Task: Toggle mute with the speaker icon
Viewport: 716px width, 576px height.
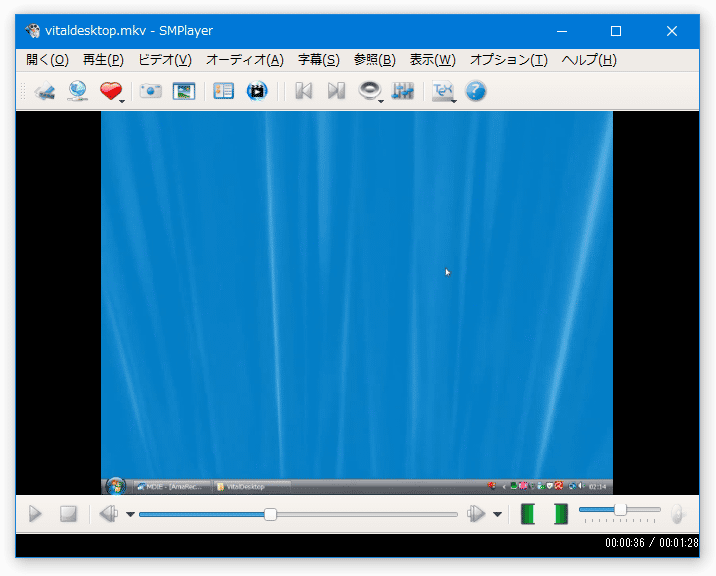Action: coord(679,514)
